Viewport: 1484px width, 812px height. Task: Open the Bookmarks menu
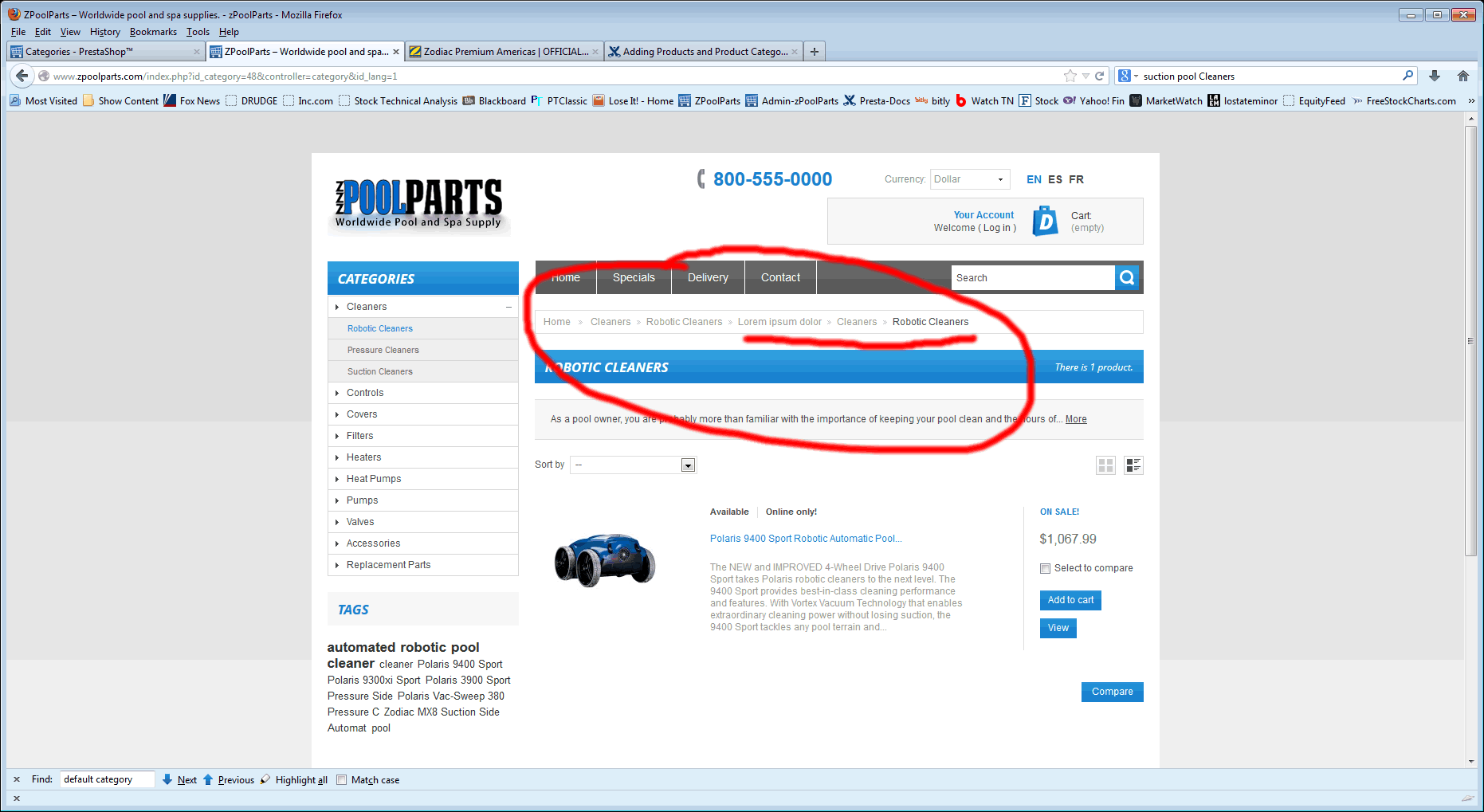pos(153,32)
